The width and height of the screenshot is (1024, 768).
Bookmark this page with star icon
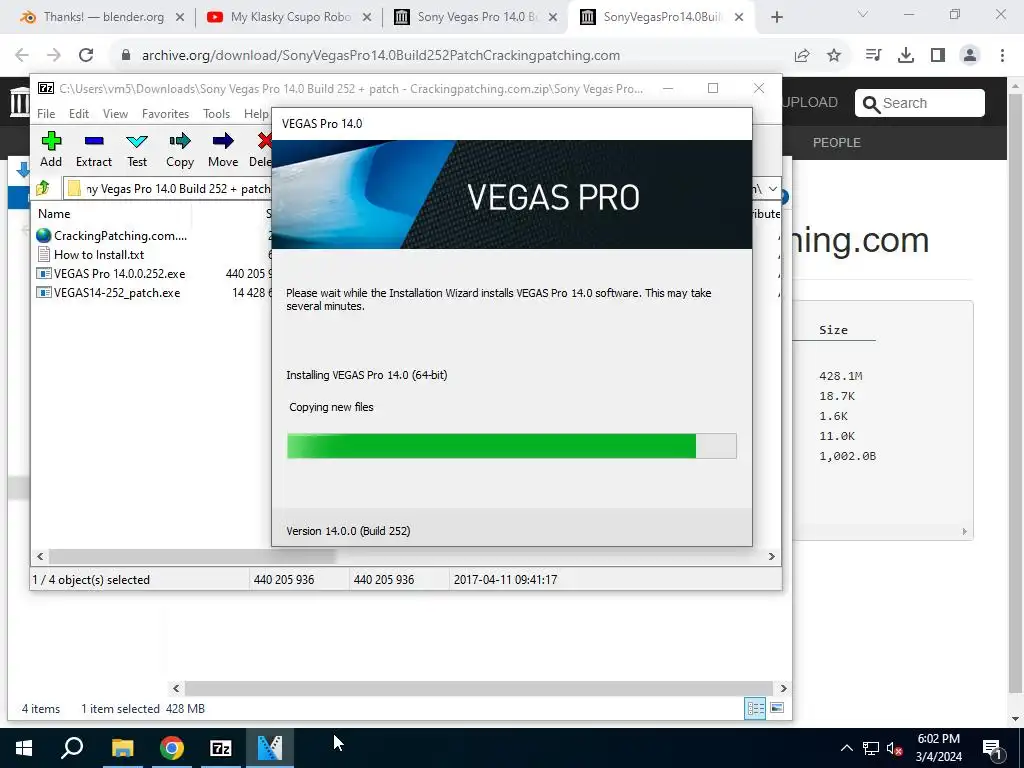(x=834, y=56)
